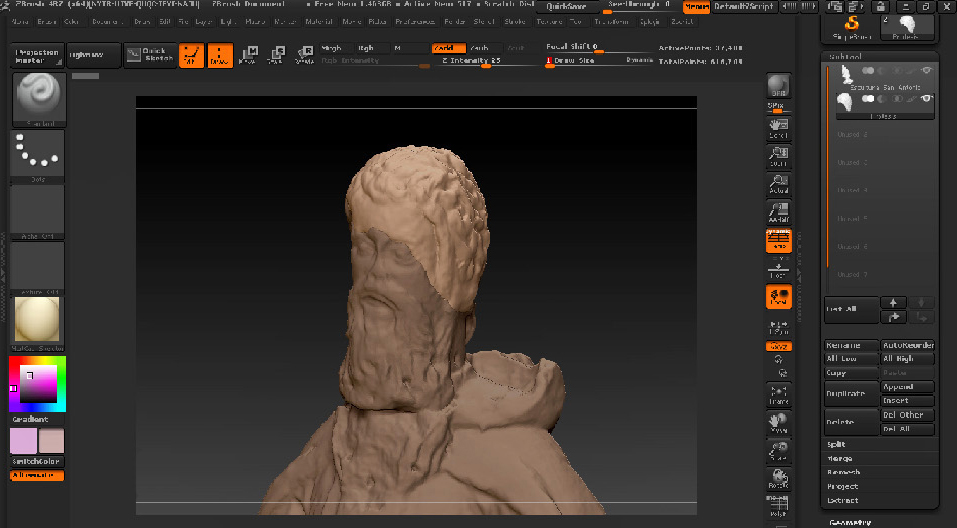The image size is (957, 528).
Task: Open the Color menu
Action: [x=71, y=21]
